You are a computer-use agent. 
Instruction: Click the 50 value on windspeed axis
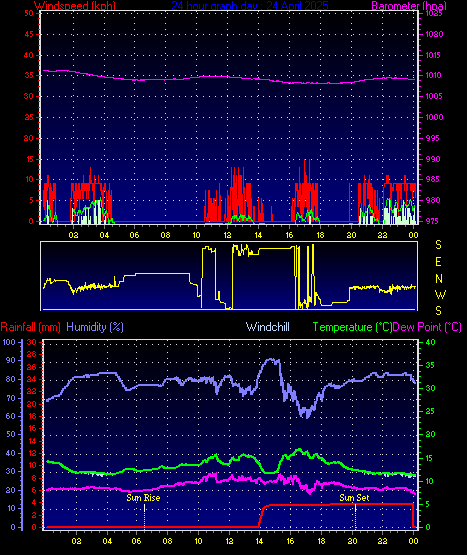[29, 13]
